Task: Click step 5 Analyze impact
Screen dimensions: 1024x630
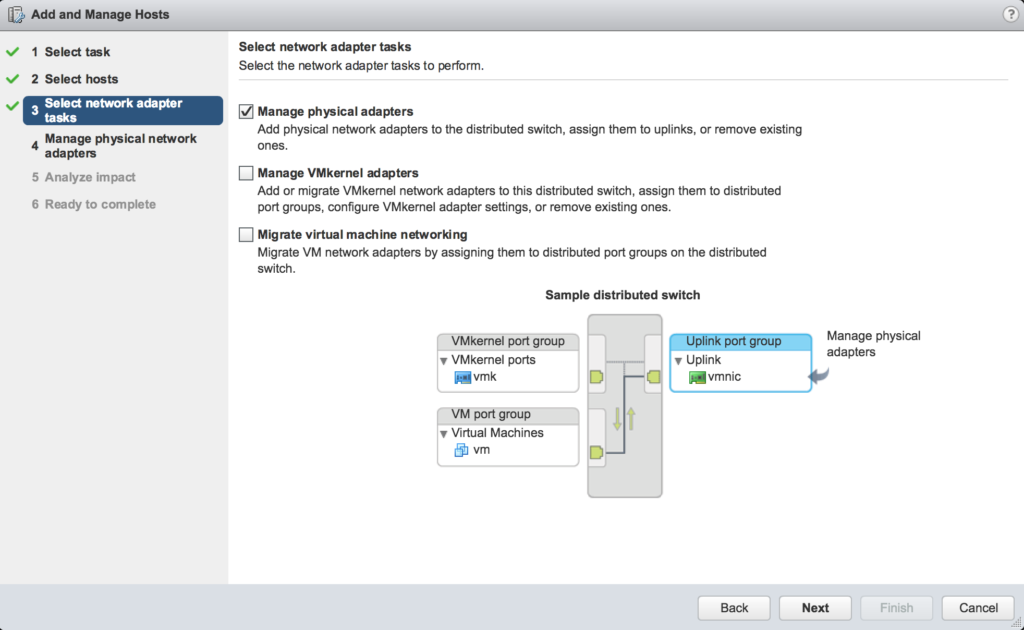Action: click(84, 177)
